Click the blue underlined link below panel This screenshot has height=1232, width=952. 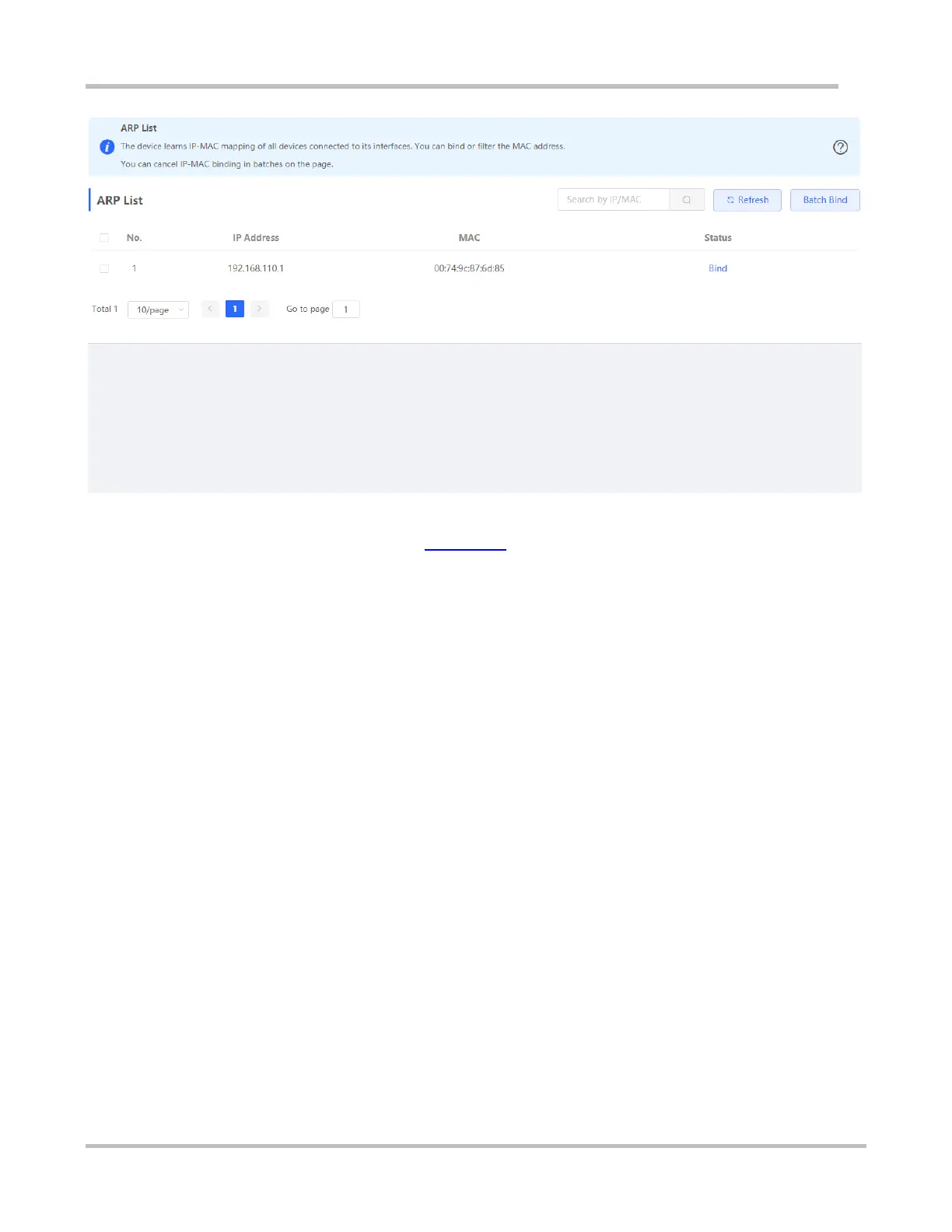click(465, 549)
